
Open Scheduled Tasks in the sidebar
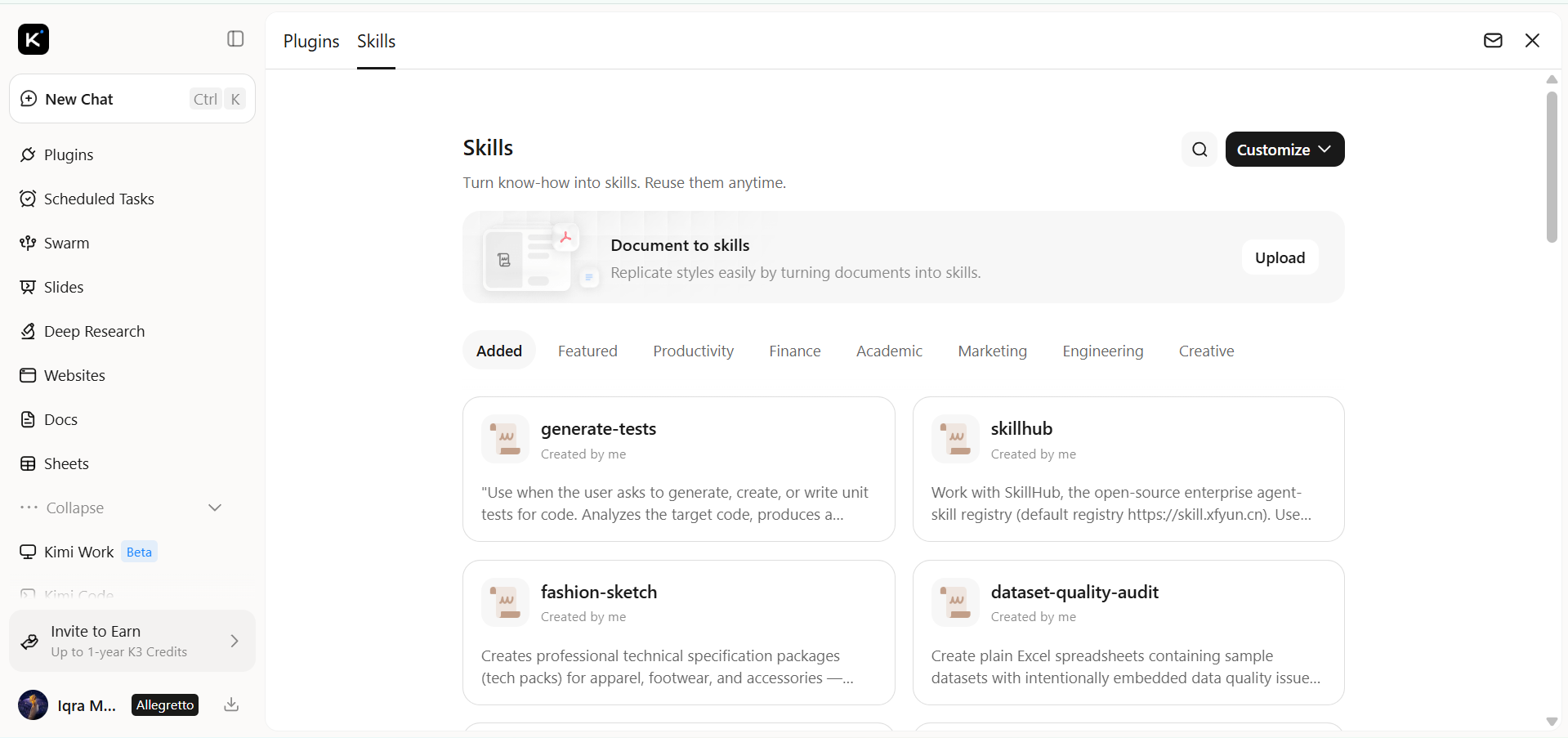coord(132,199)
